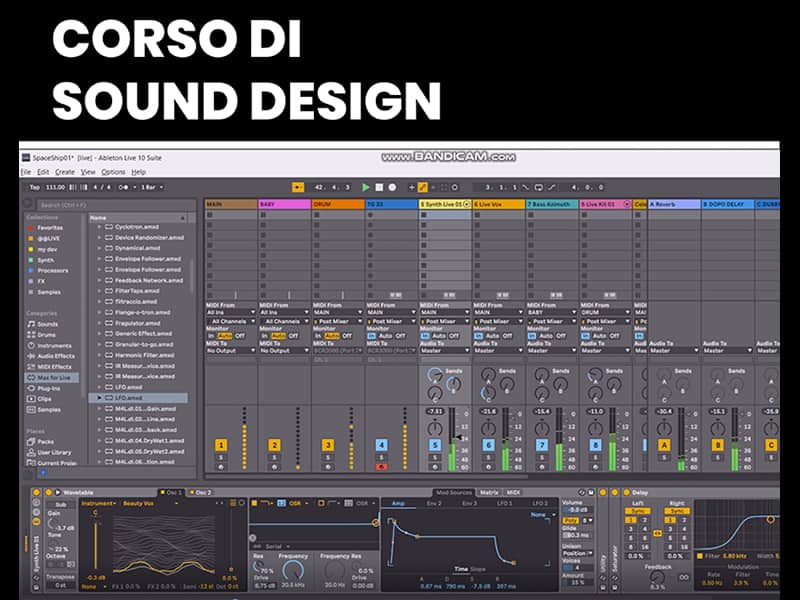This screenshot has height=600, width=800.
Task: Toggle the Follow button left of position
Action: coord(298,187)
